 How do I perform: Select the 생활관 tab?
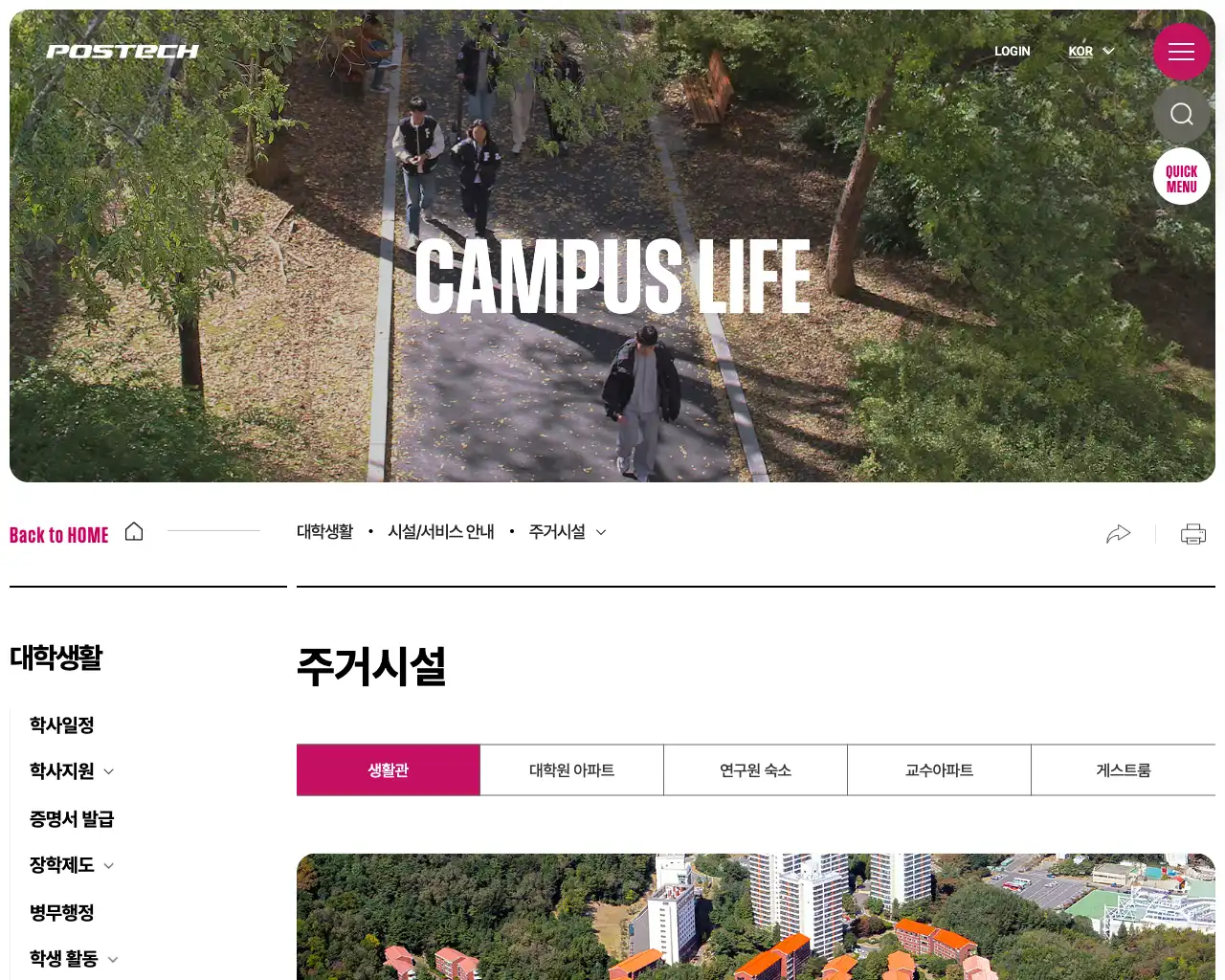(389, 770)
